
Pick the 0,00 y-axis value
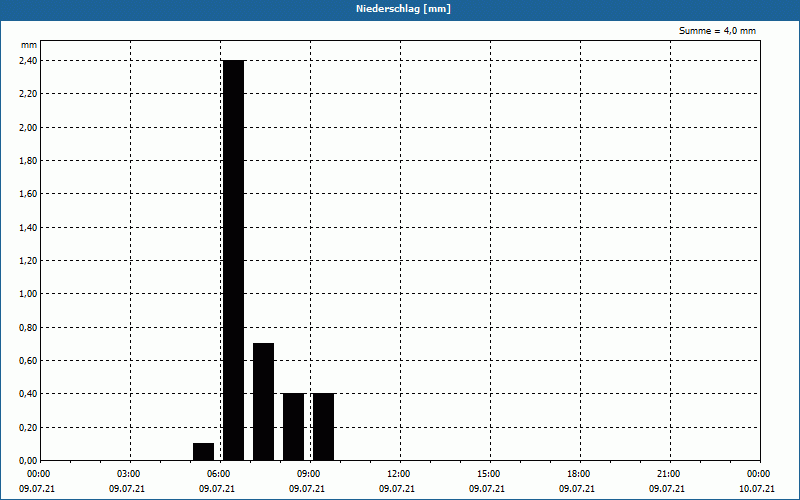(x=28, y=461)
